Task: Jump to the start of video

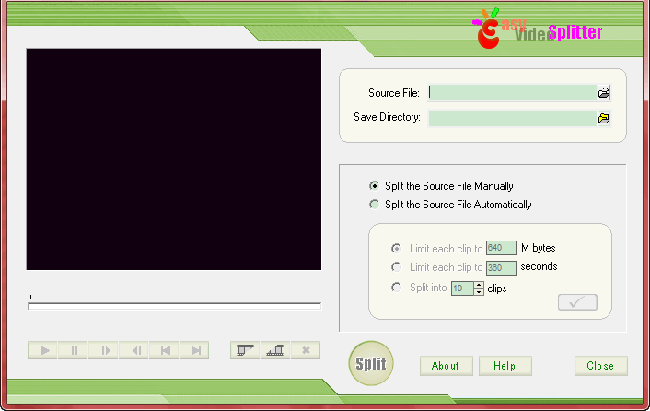Action: coord(164,350)
